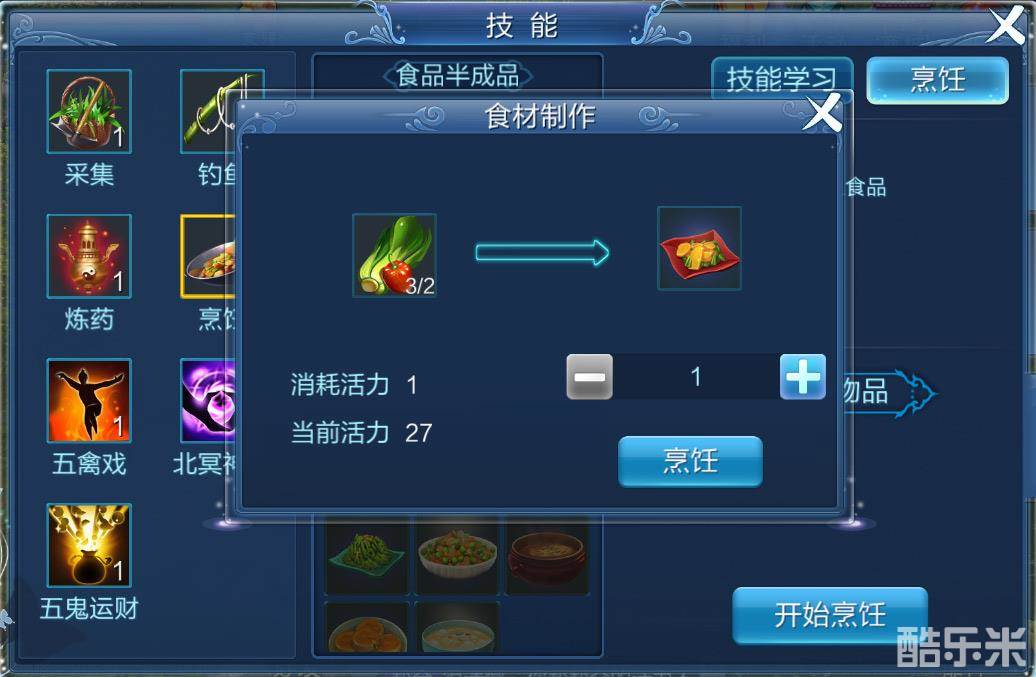Decrease cooking quantity with minus button
This screenshot has width=1036, height=677.
pyautogui.click(x=589, y=377)
